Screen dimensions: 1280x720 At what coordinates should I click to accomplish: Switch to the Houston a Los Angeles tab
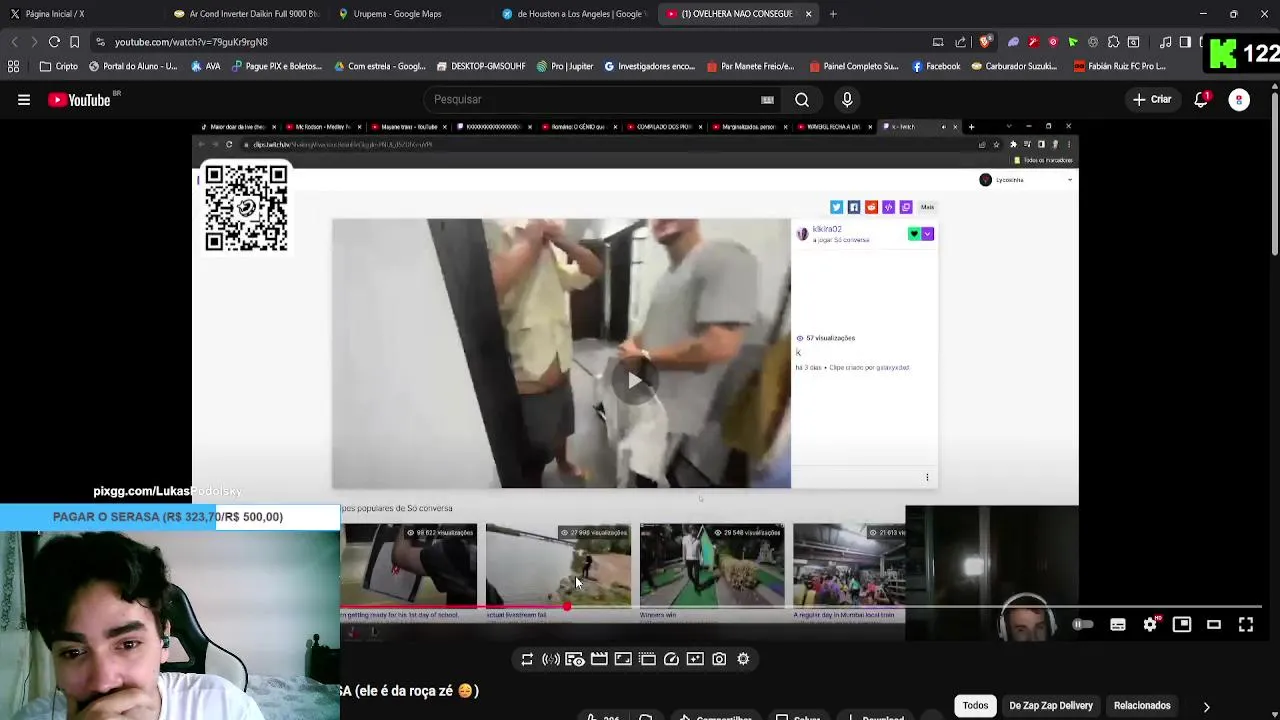573,14
